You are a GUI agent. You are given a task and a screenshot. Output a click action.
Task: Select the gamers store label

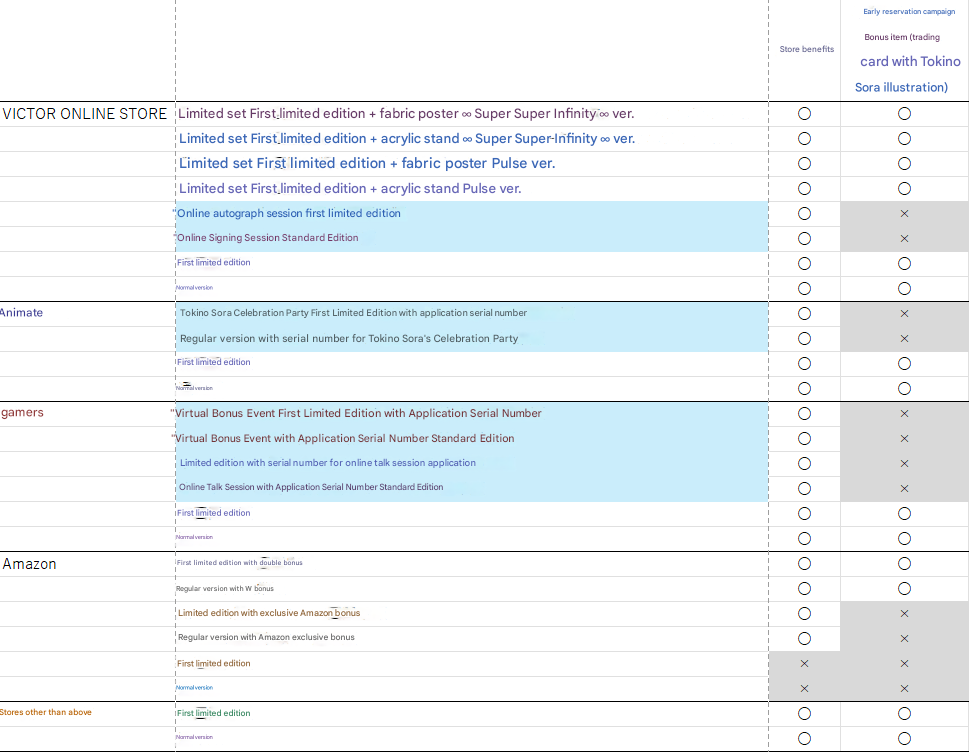pyautogui.click(x=22, y=412)
